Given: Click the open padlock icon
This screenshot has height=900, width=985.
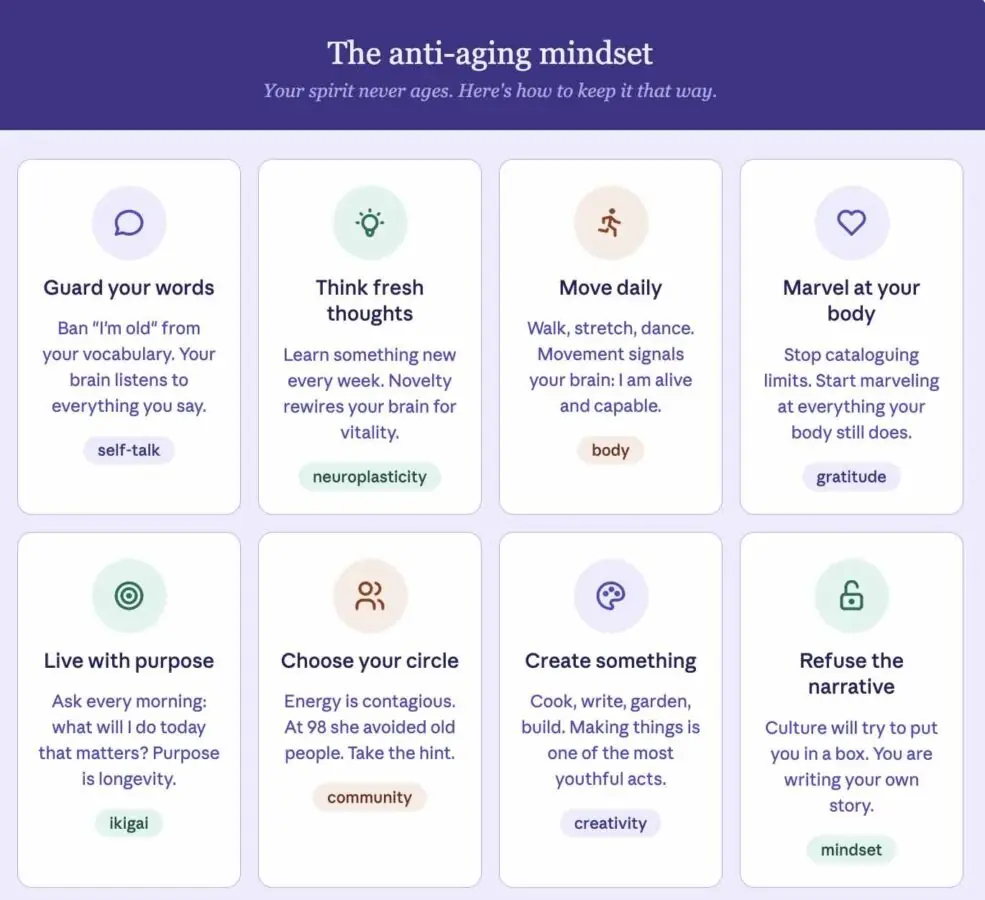Looking at the screenshot, I should [851, 595].
